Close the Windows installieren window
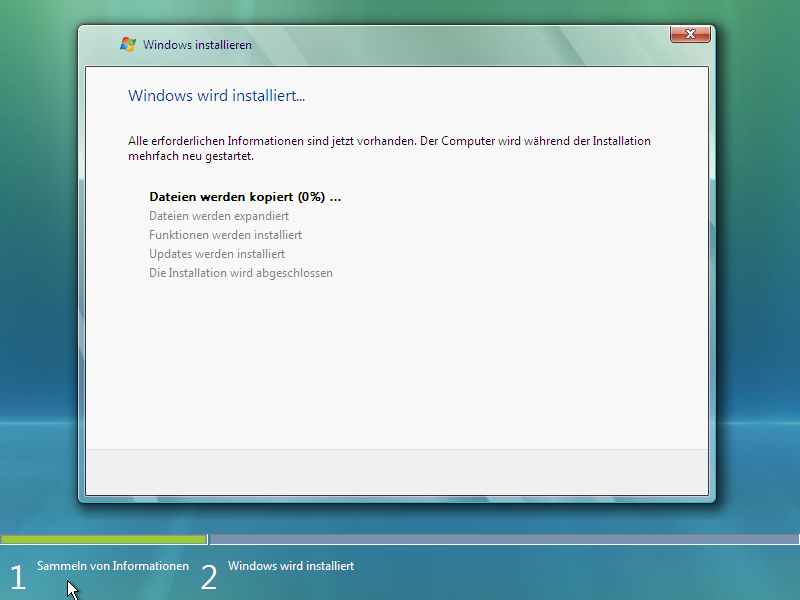This screenshot has width=800, height=600. tap(689, 33)
